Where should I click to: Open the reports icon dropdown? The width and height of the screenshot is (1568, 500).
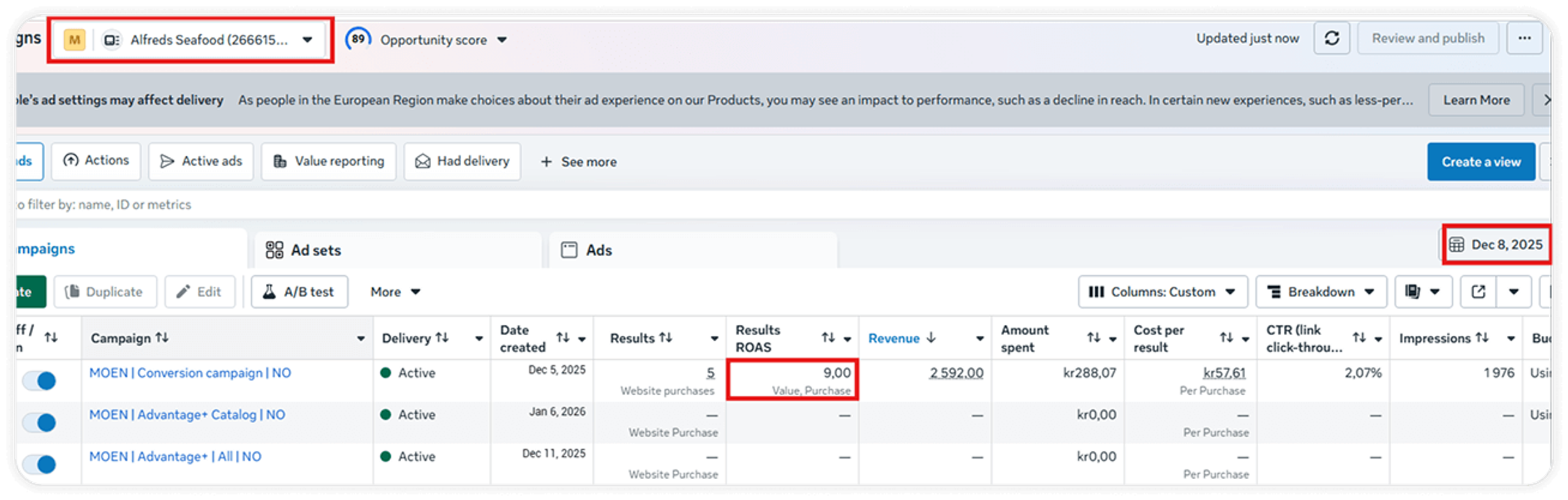[x=1423, y=292]
